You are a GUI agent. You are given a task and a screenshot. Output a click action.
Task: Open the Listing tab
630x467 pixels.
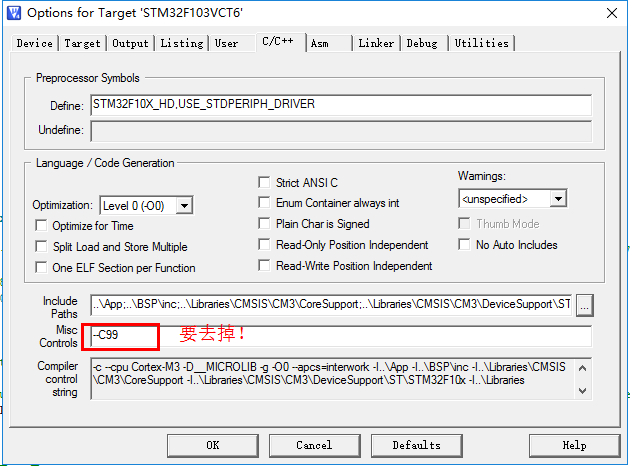(182, 43)
